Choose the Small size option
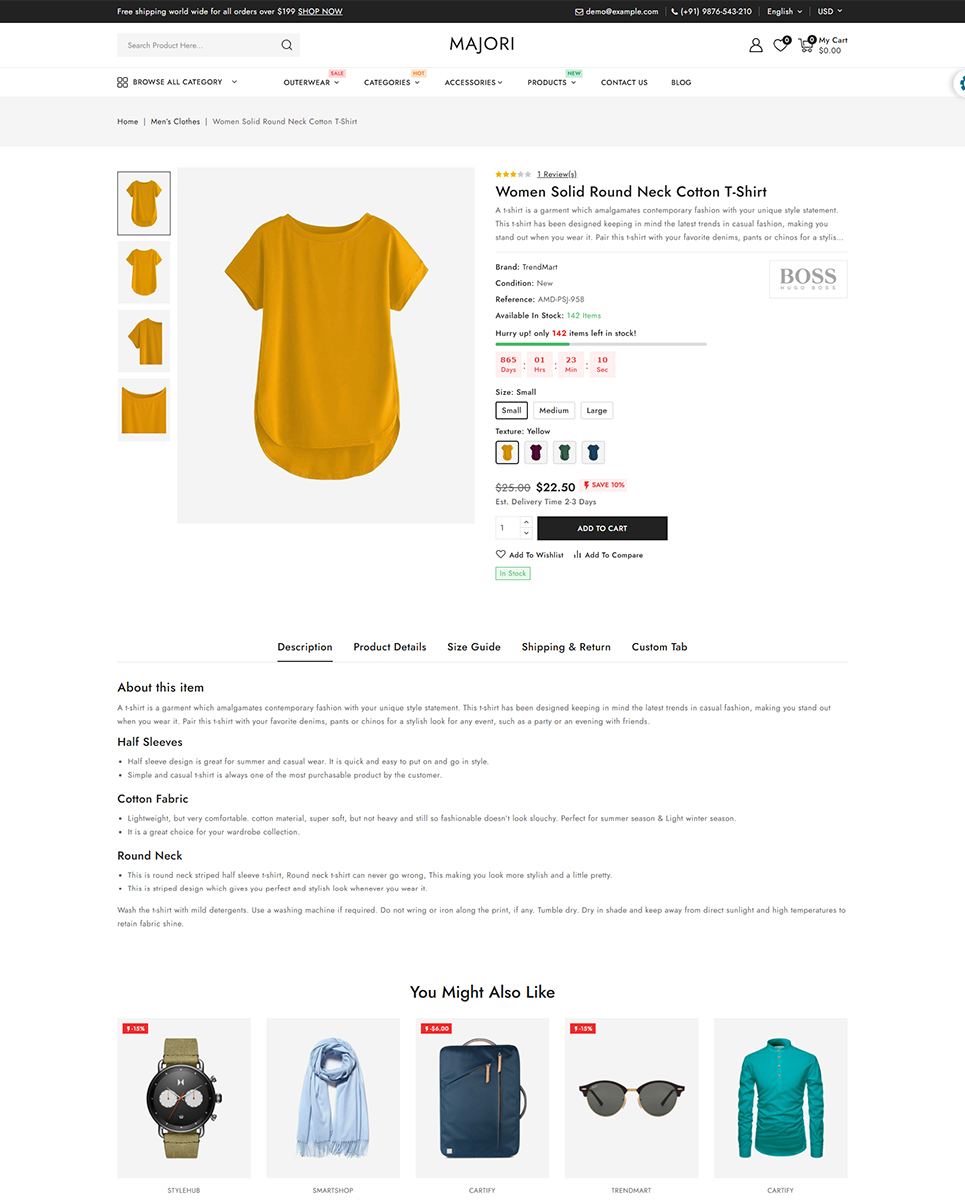The image size is (965, 1200). (x=511, y=410)
